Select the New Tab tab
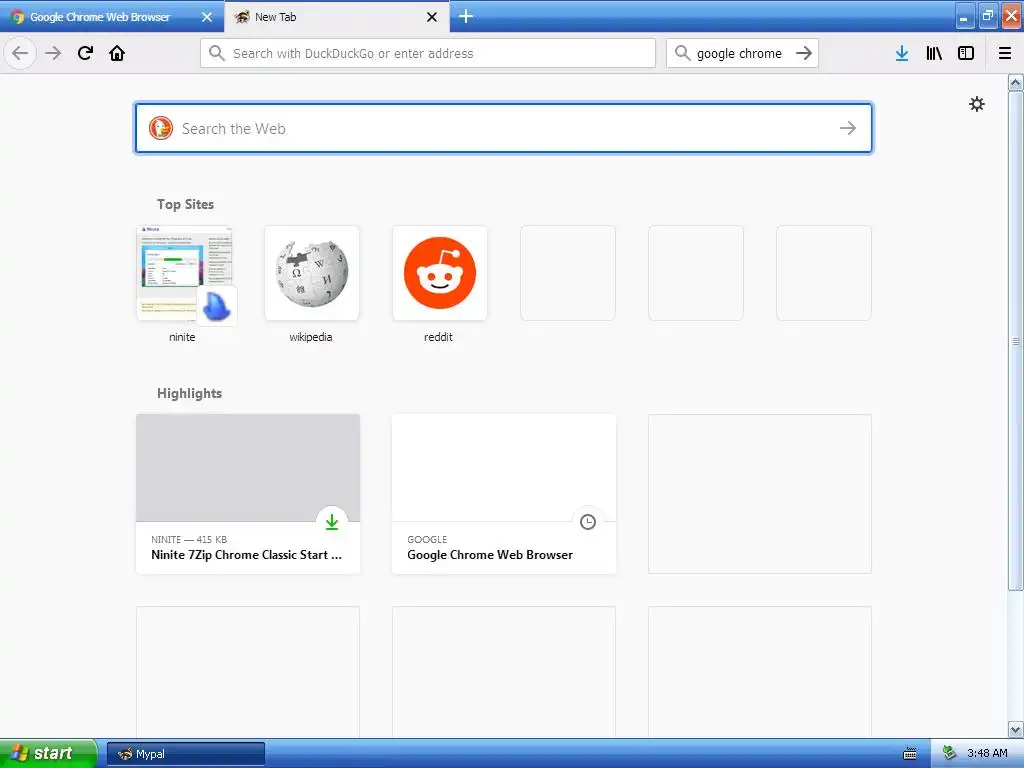 coord(336,17)
